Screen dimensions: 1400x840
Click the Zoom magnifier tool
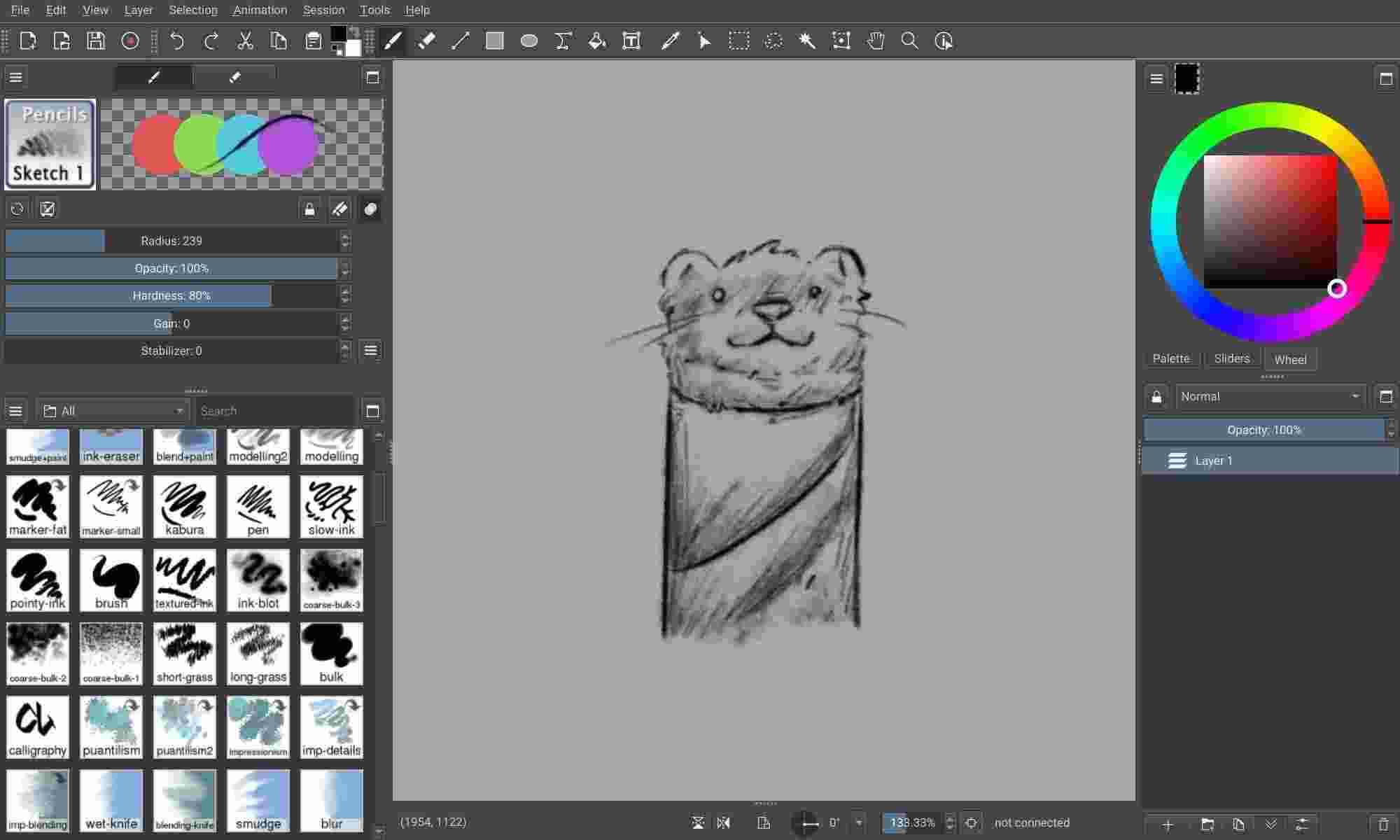[x=909, y=41]
